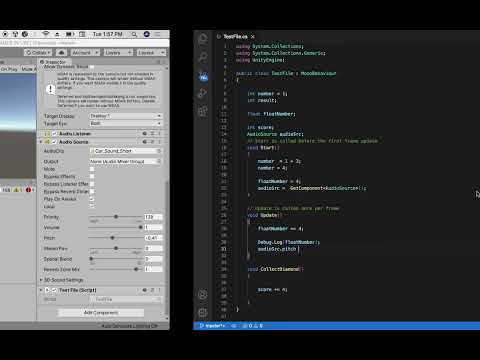Open Audio Source preset icon
This screenshot has height=360, width=480.
click(152, 142)
